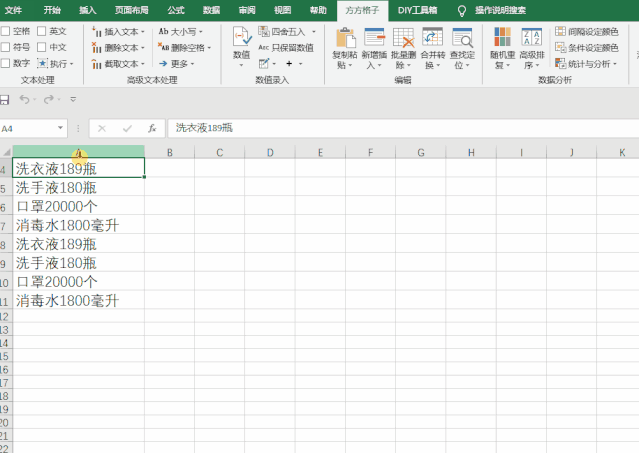The height and width of the screenshot is (453, 639).
Task: Click the 数值 numeric entry icon
Action: tap(241, 37)
